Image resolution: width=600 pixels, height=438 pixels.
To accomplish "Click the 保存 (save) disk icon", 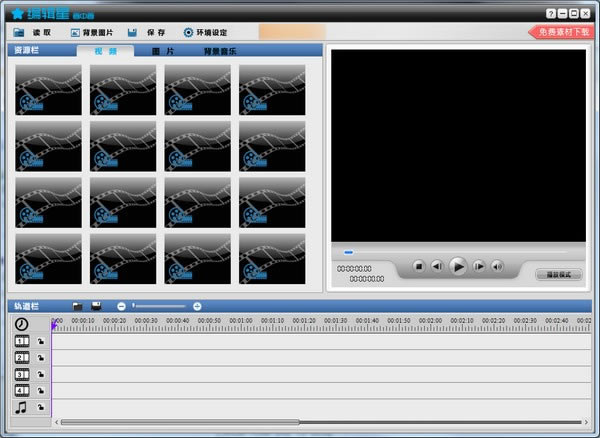I will point(132,32).
